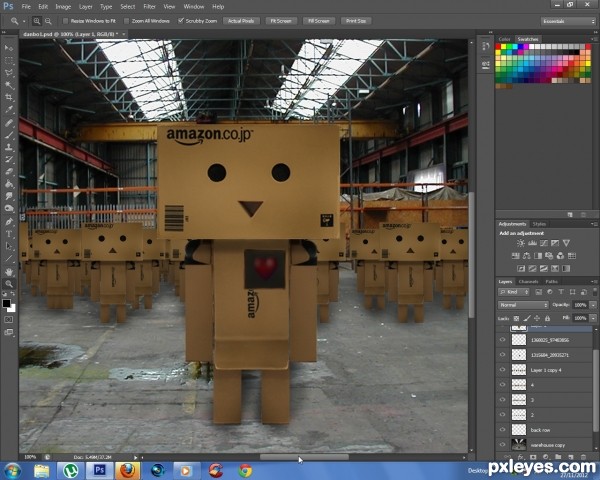600x480 pixels.
Task: Open the Essentials workspace dropdown
Action: tap(568, 21)
